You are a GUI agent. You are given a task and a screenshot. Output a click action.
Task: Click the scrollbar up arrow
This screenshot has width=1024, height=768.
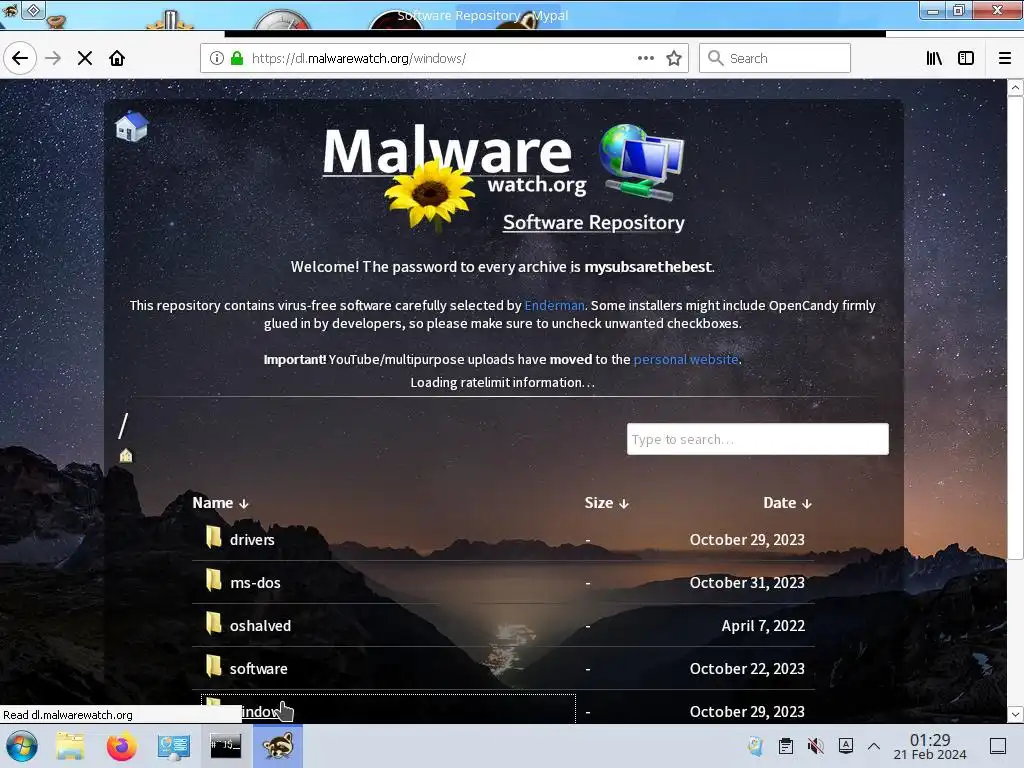pos(1015,88)
